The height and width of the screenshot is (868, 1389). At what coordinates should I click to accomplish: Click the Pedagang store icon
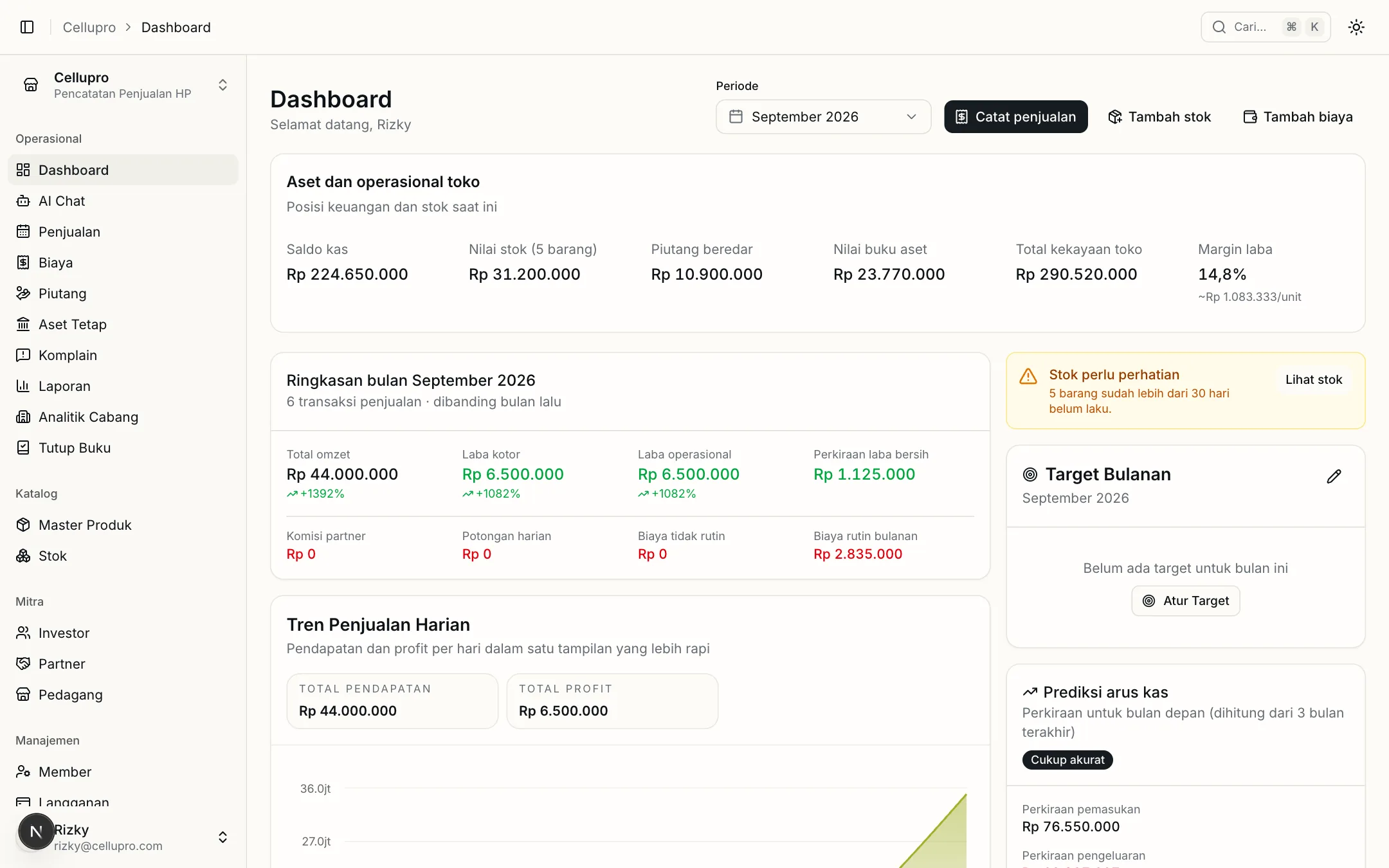(23, 694)
